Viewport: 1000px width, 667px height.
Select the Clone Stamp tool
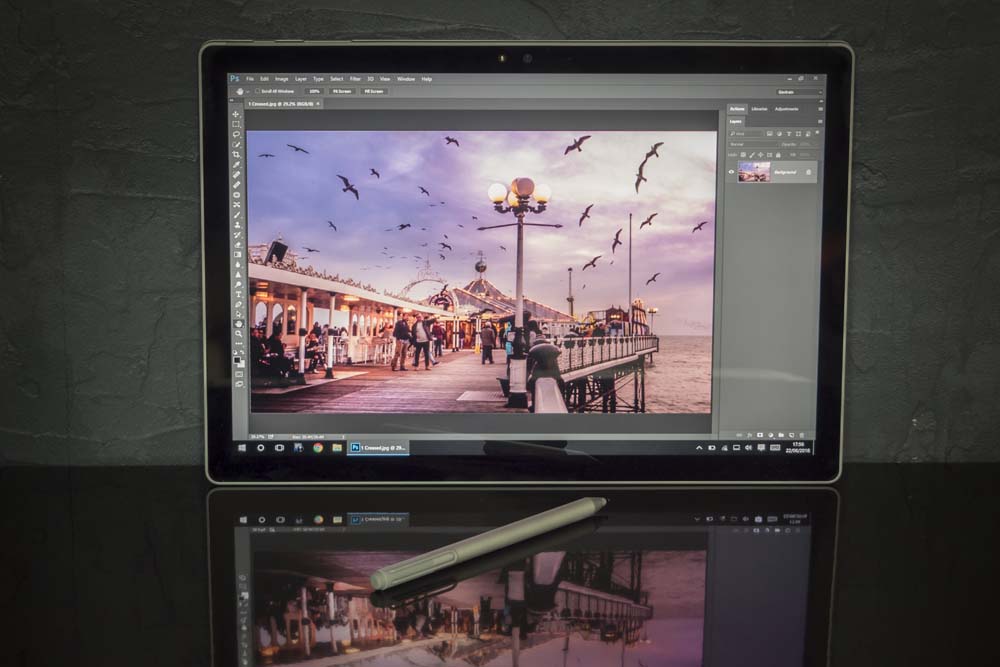click(237, 224)
